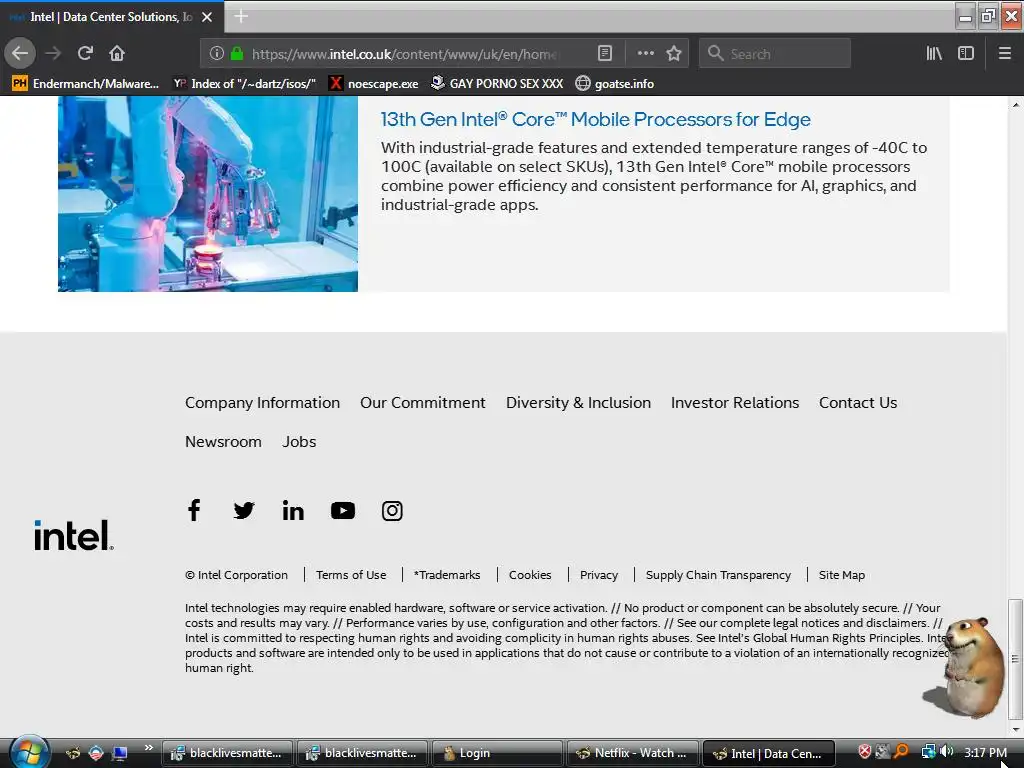Click the red security shield tray icon

[x=864, y=752]
